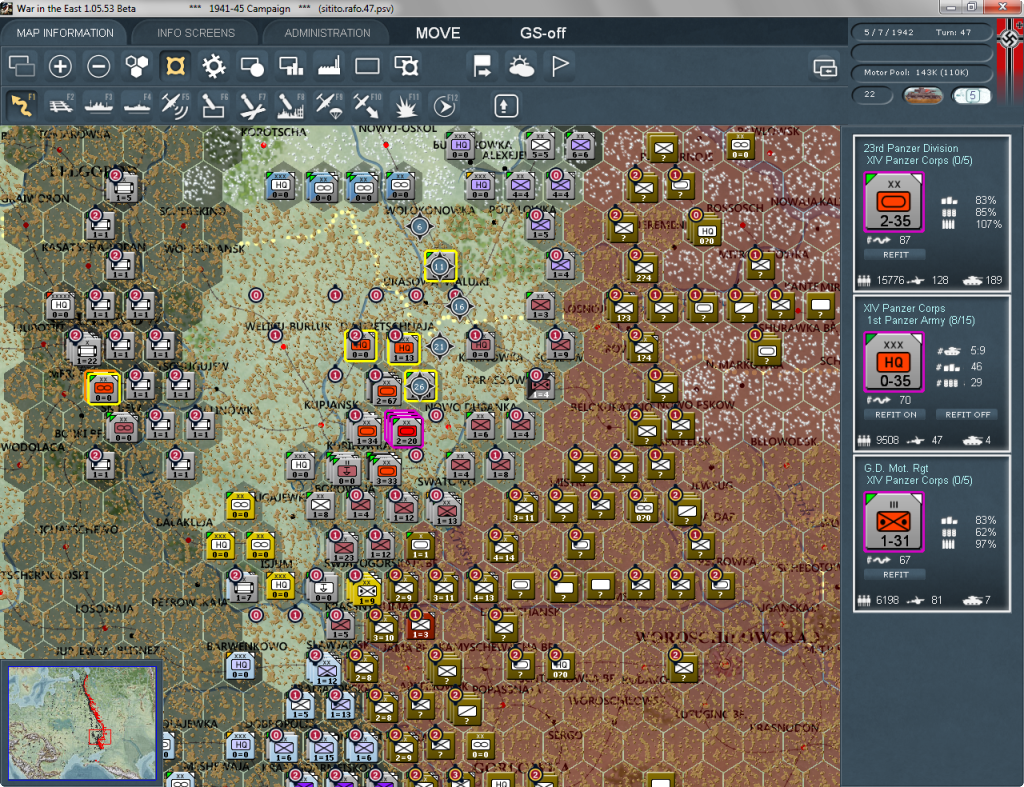Screen dimensions: 1024x787
Task: Select the magenta-highlighted 2=20 panzer stack on map
Action: 405,430
